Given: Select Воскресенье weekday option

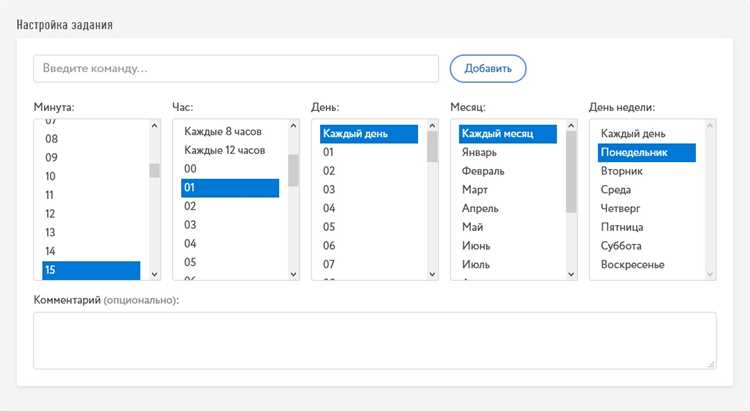Looking at the screenshot, I should click(x=647, y=264).
